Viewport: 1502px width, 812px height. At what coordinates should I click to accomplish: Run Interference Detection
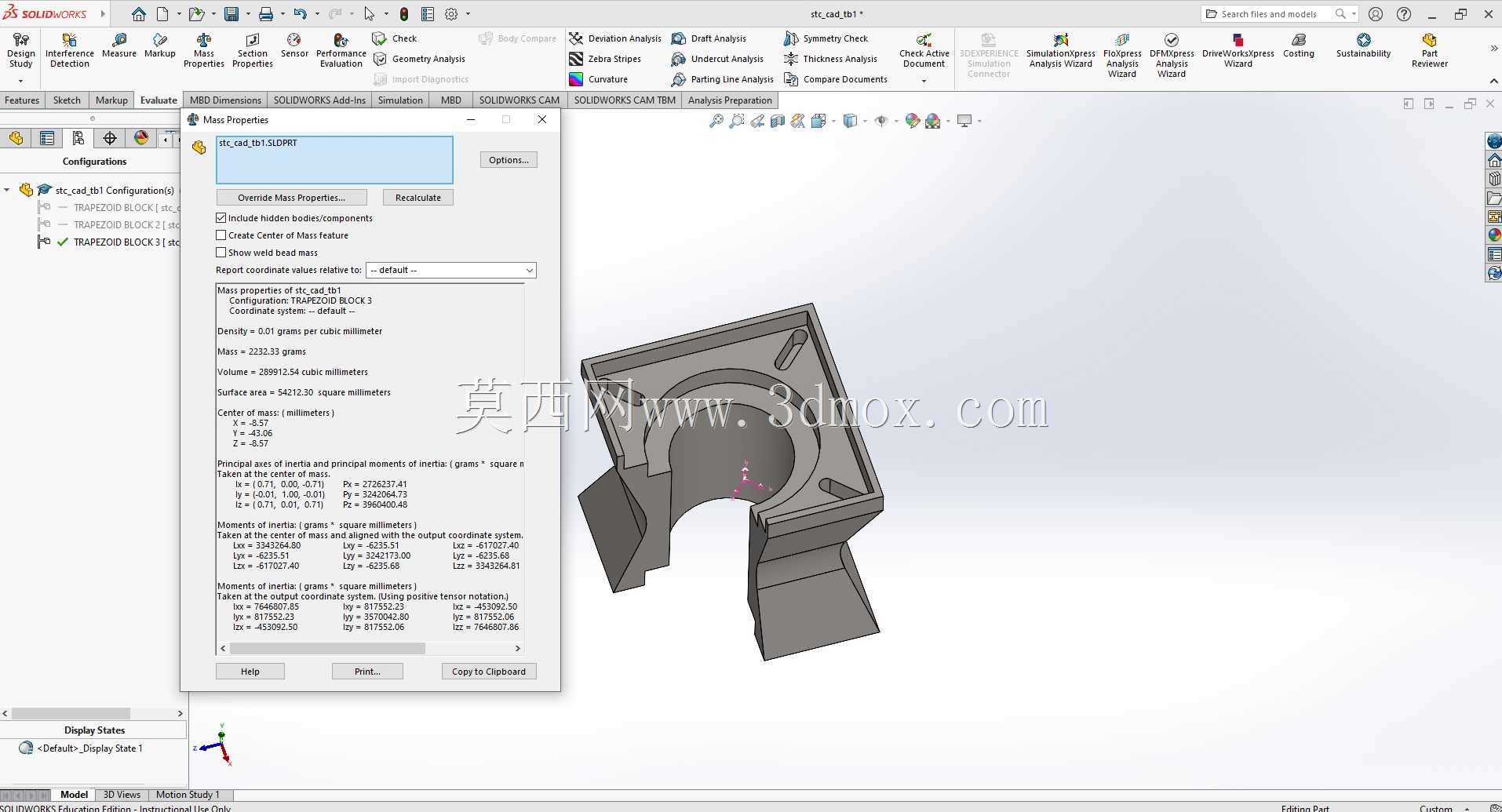pos(70,51)
